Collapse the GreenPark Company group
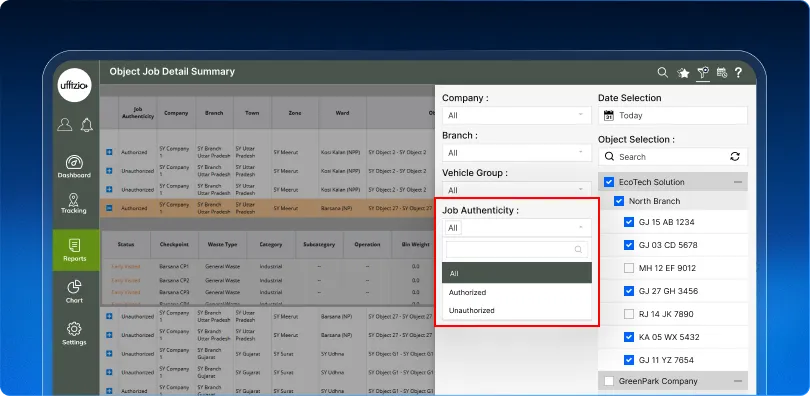The width and height of the screenshot is (810, 396). pos(738,382)
